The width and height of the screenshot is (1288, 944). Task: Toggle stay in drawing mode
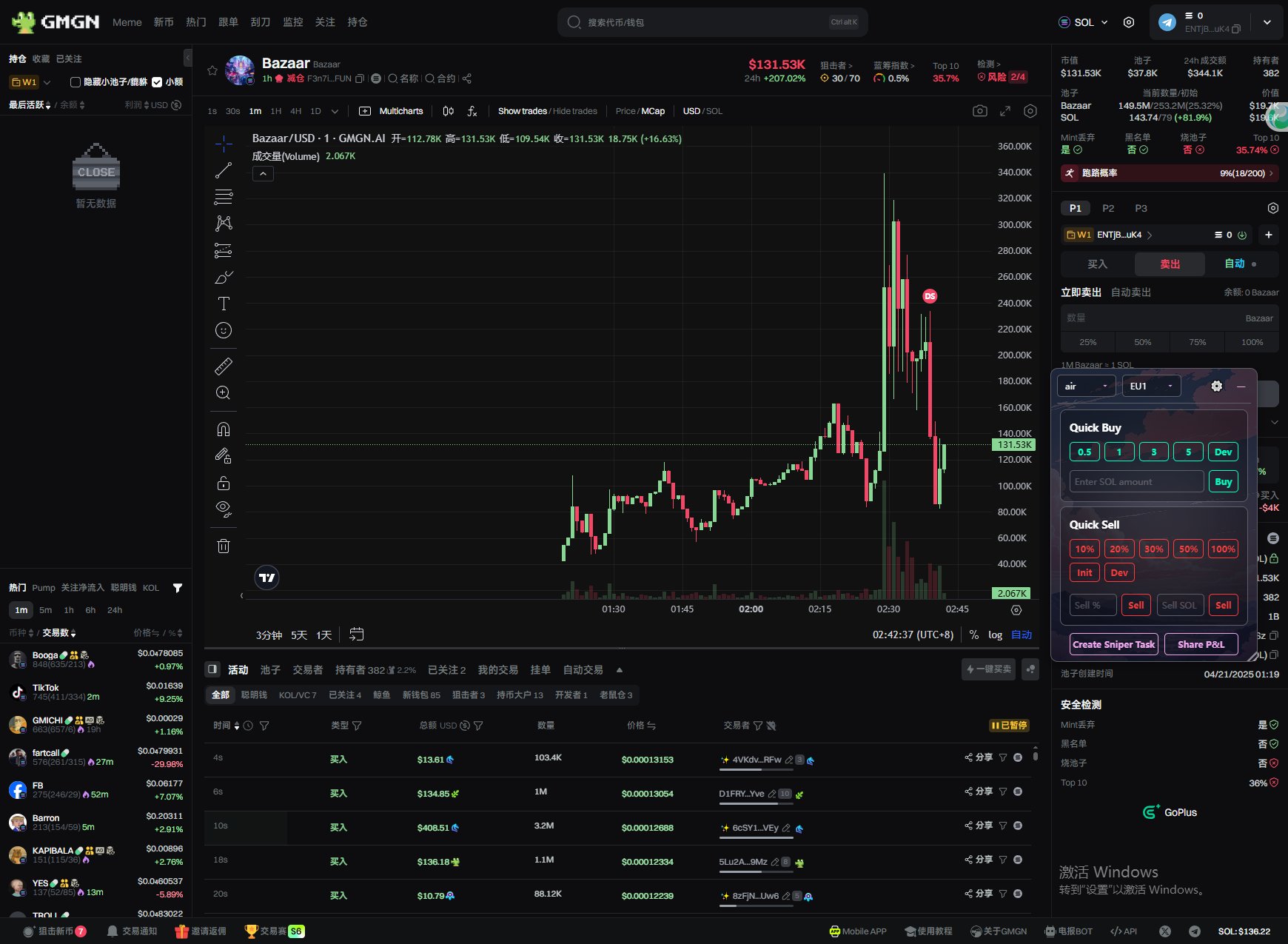click(224, 456)
